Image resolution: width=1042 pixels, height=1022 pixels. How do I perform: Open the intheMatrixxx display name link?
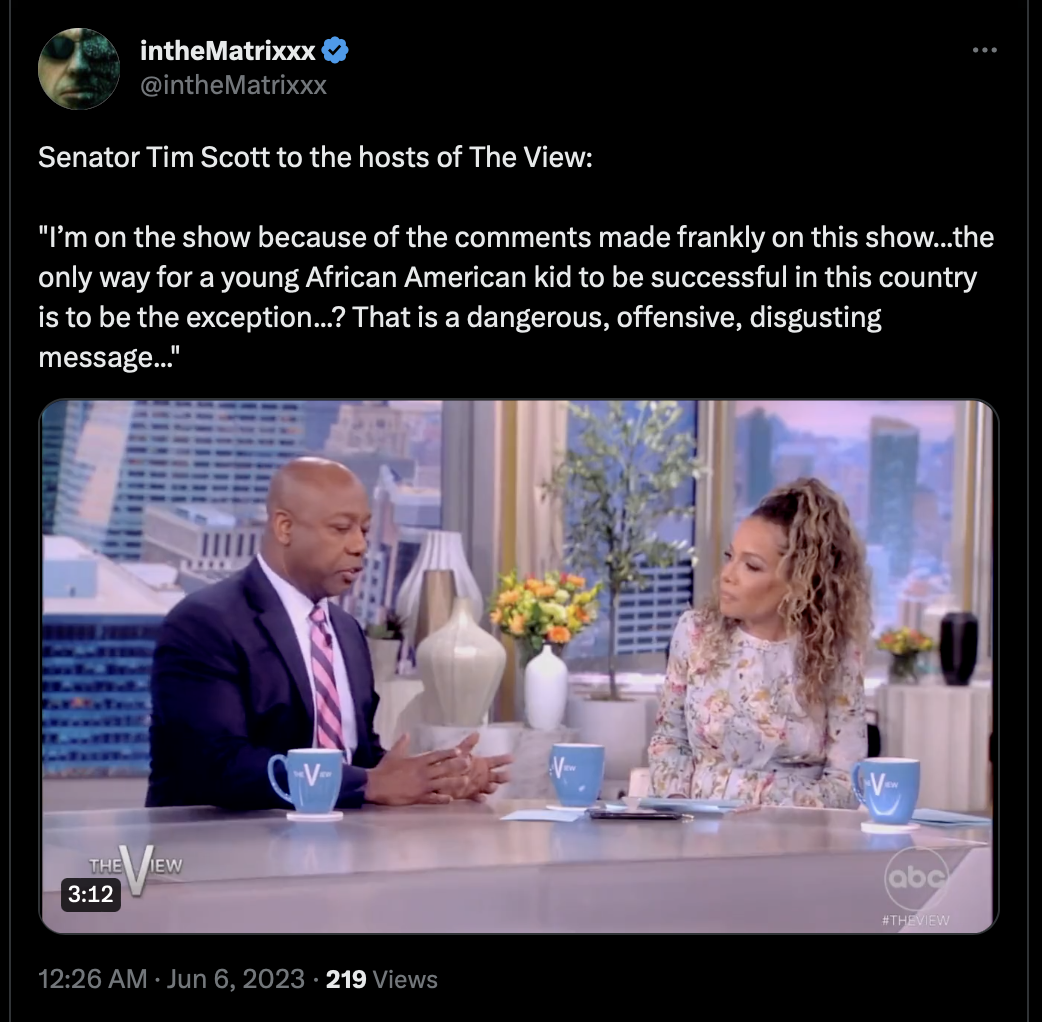coord(228,51)
